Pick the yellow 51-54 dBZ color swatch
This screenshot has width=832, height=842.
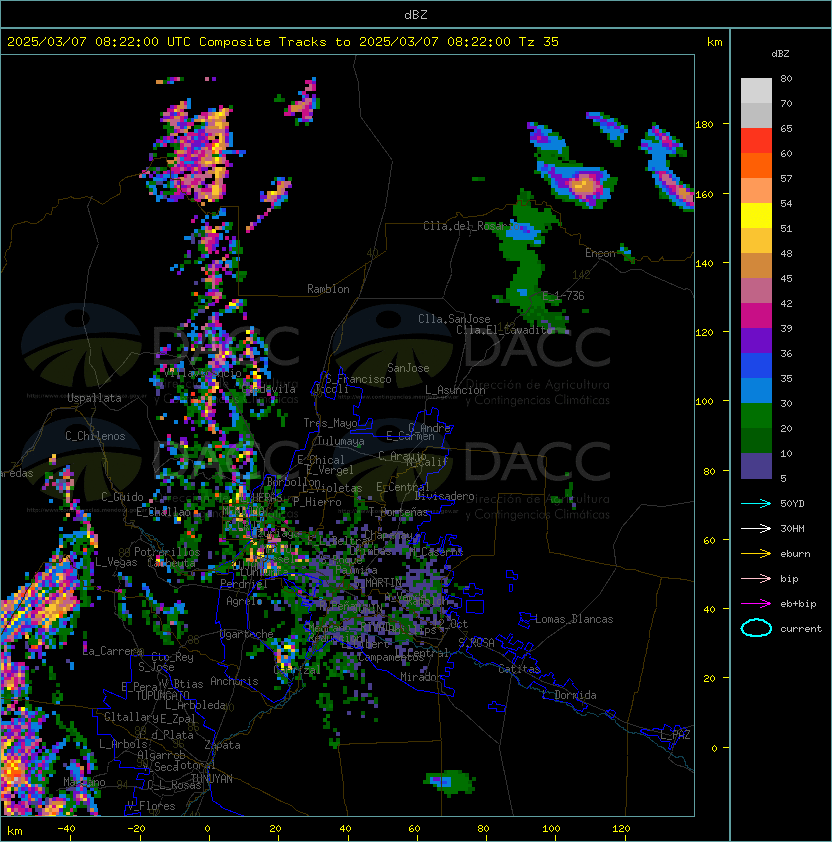[x=756, y=216]
